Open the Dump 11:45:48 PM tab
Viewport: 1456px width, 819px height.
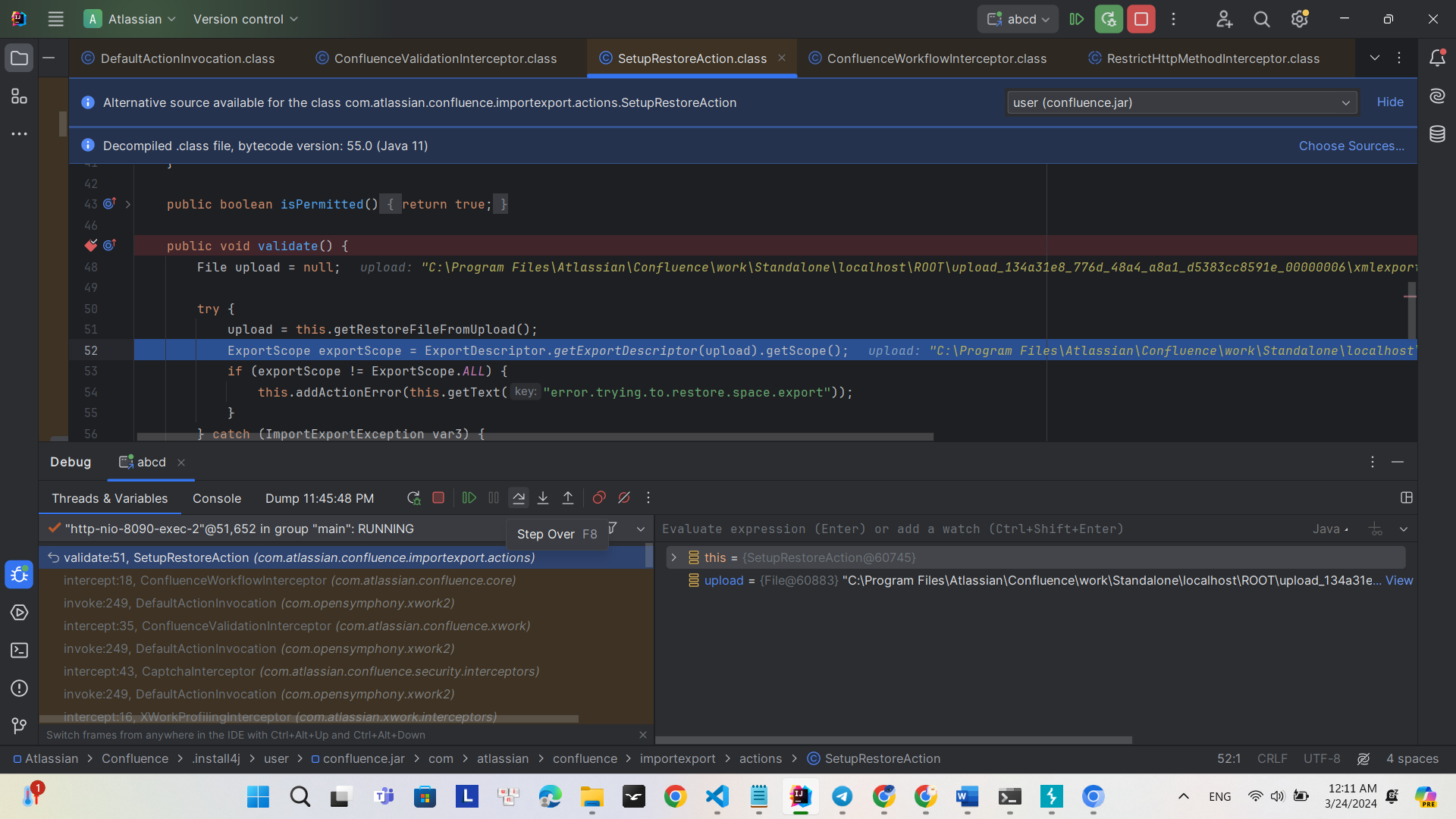[x=319, y=499]
